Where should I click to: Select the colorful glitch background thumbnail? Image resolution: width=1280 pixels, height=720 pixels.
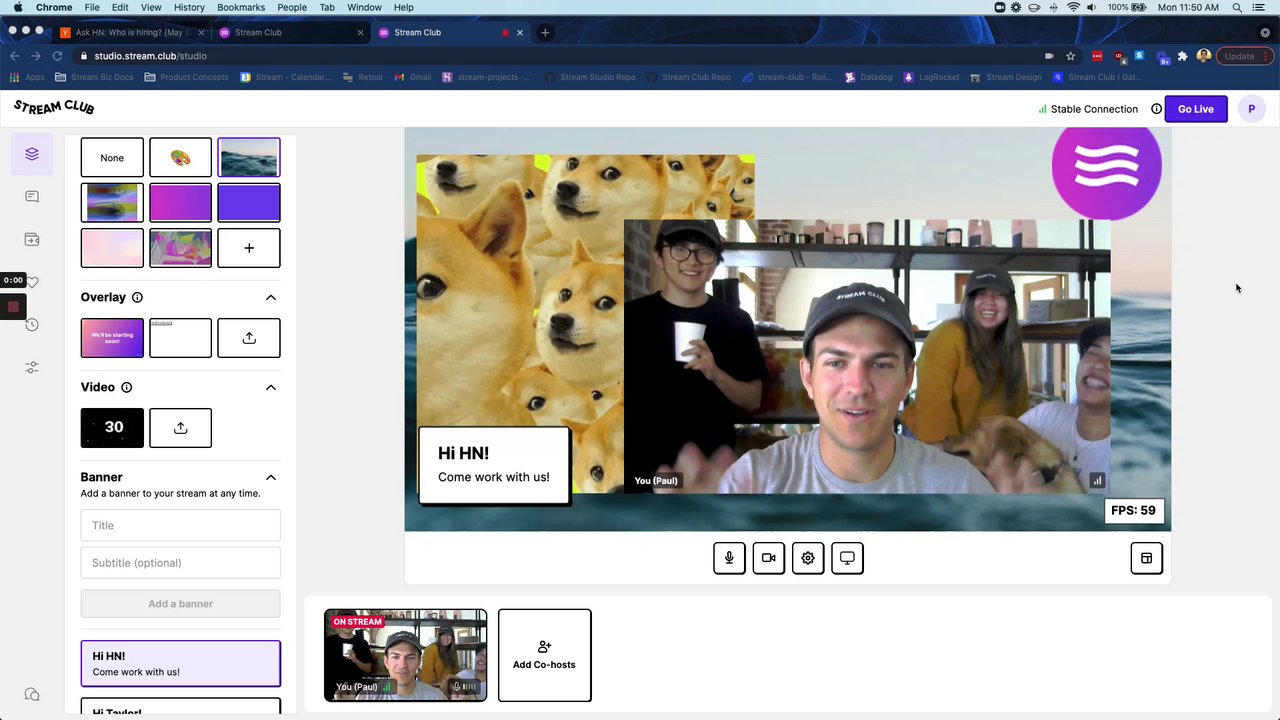click(x=112, y=203)
